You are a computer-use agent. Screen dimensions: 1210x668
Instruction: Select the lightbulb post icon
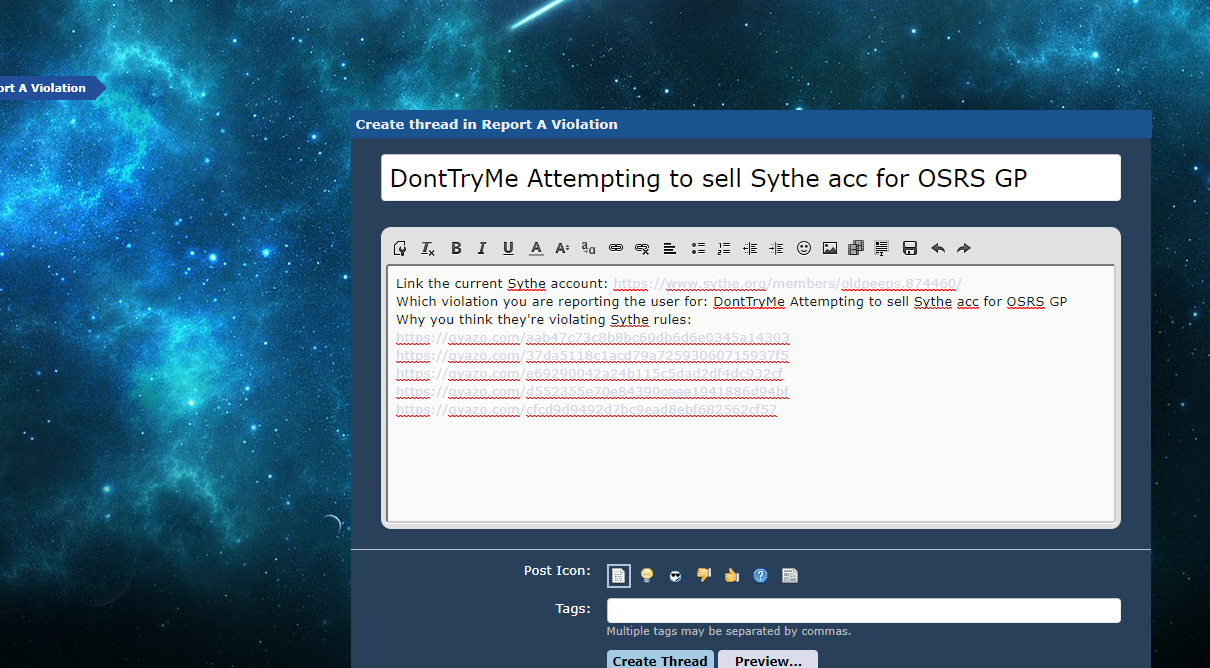[647, 575]
